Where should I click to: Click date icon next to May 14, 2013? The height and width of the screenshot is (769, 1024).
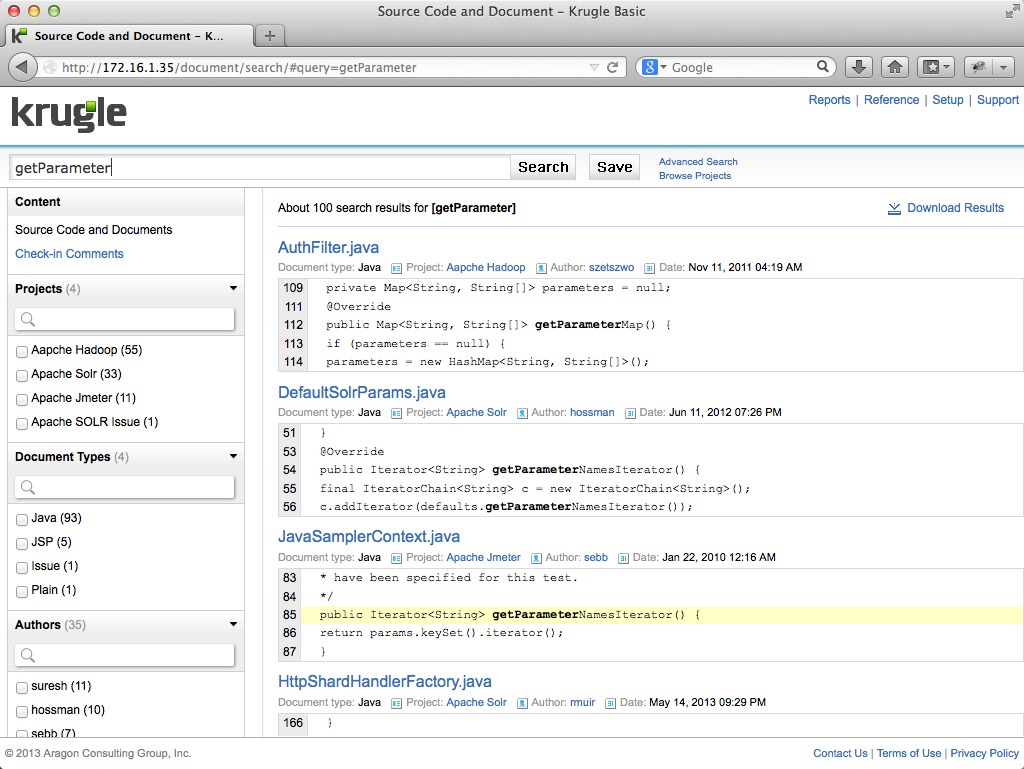(x=610, y=703)
